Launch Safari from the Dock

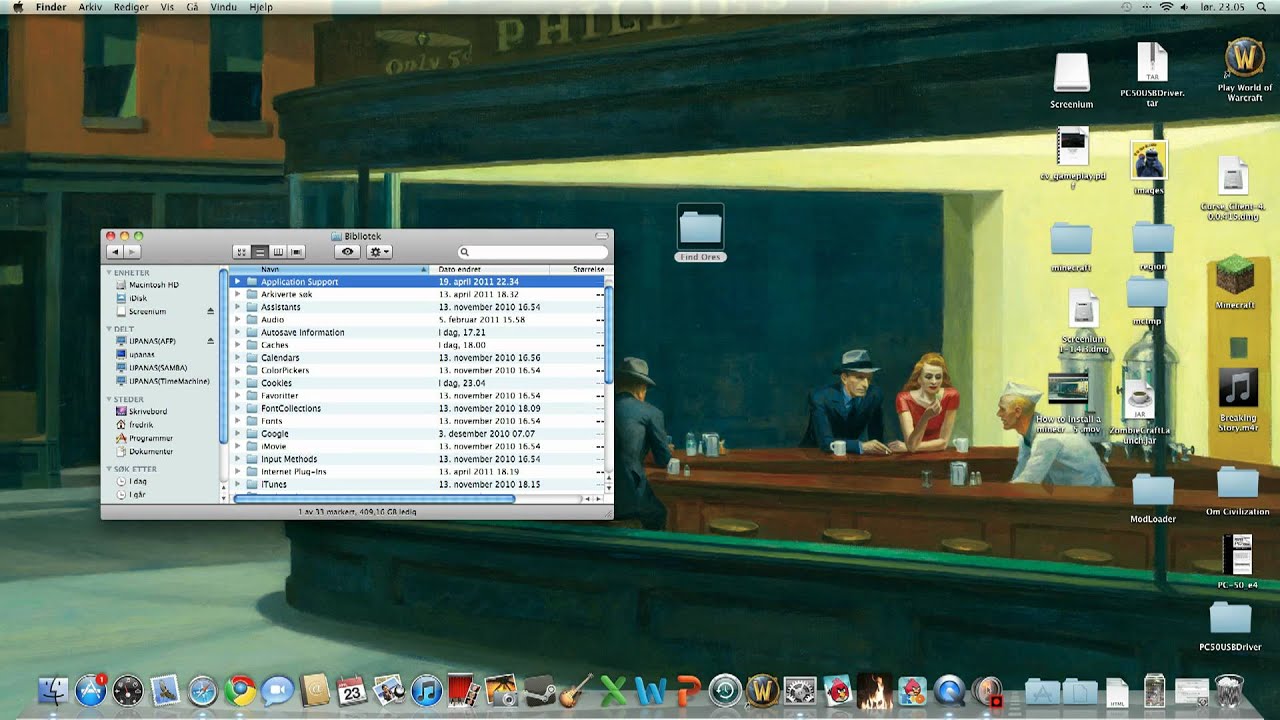tap(203, 690)
